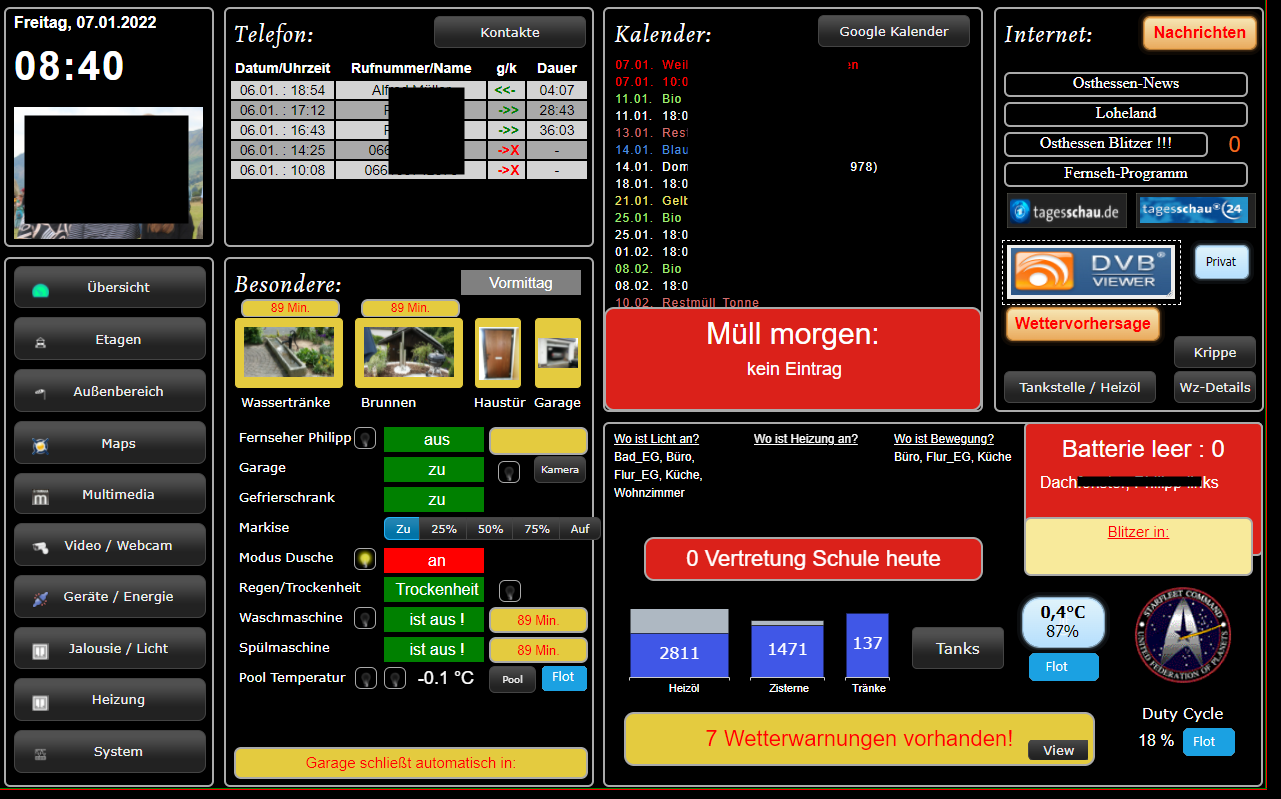Open the Wassertränke camera thumbnail
1281x799 pixels.
pyautogui.click(x=289, y=352)
